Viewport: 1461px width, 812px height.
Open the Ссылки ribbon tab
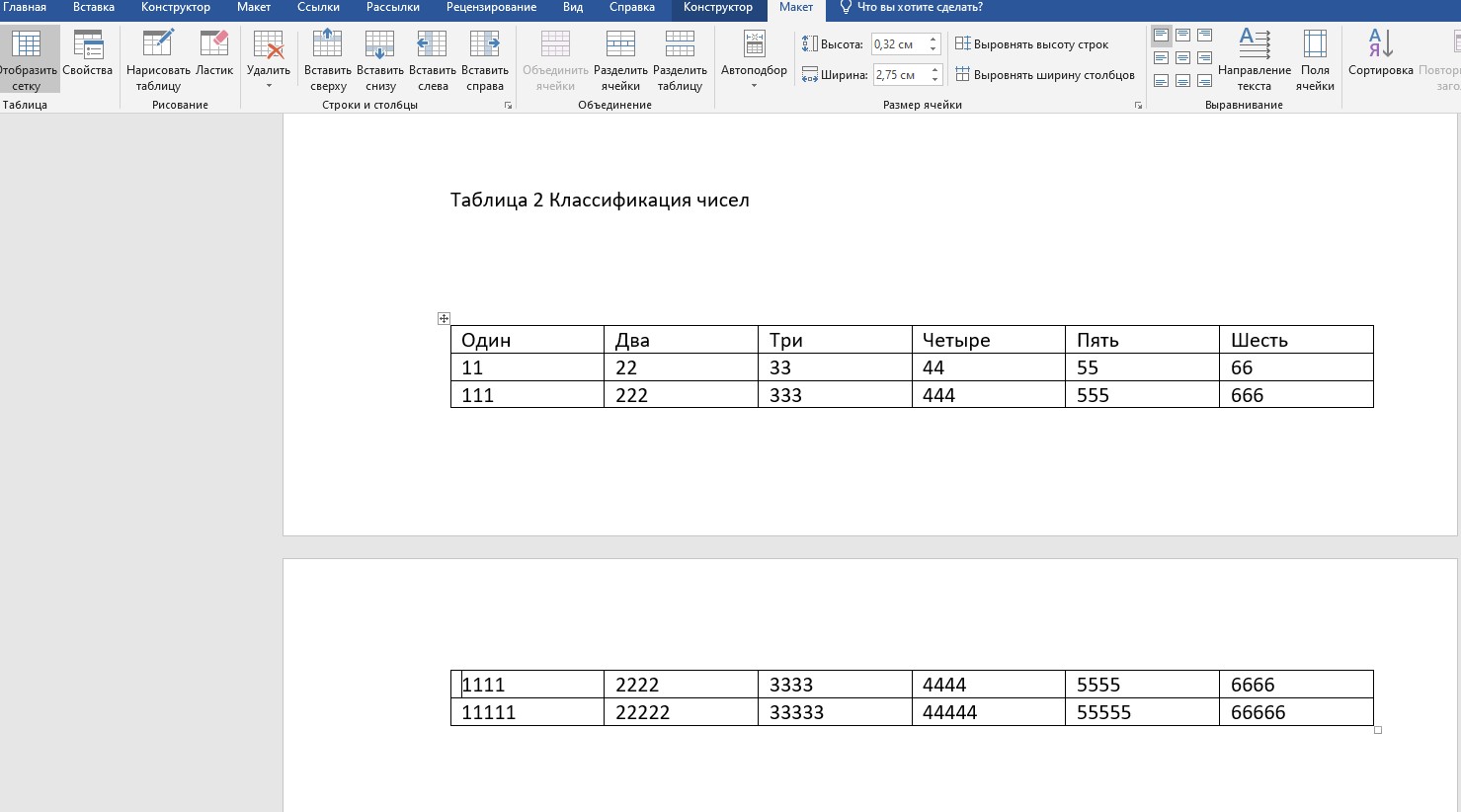[318, 8]
